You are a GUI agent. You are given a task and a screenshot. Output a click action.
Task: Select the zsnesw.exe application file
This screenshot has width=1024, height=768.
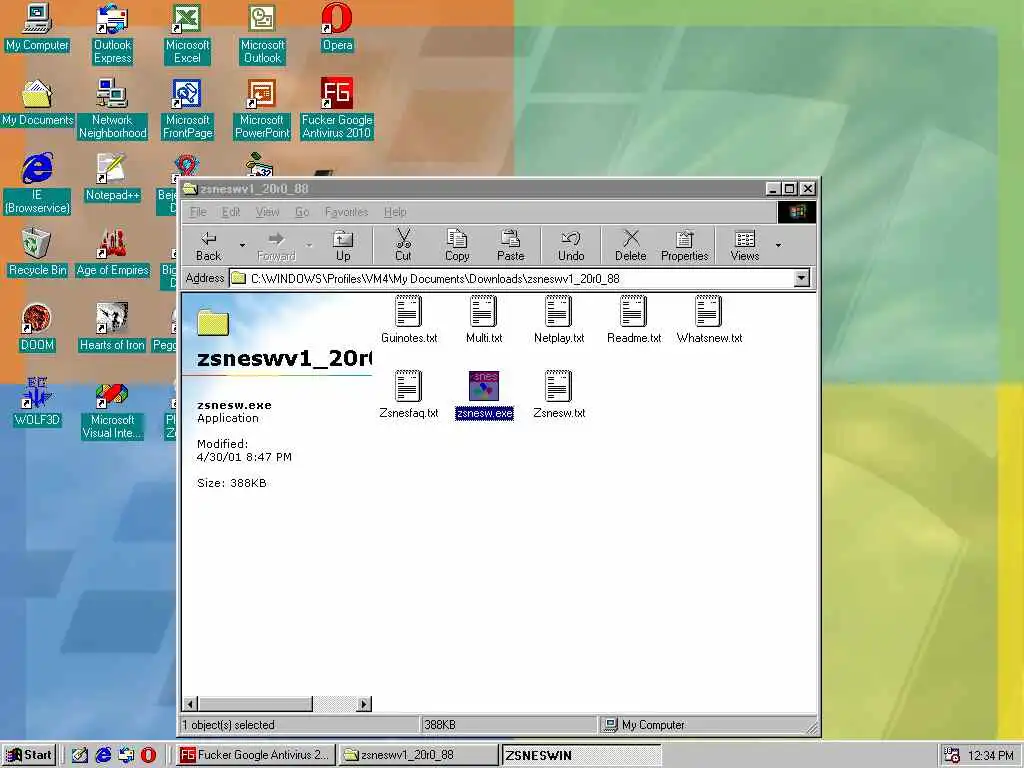click(x=484, y=394)
